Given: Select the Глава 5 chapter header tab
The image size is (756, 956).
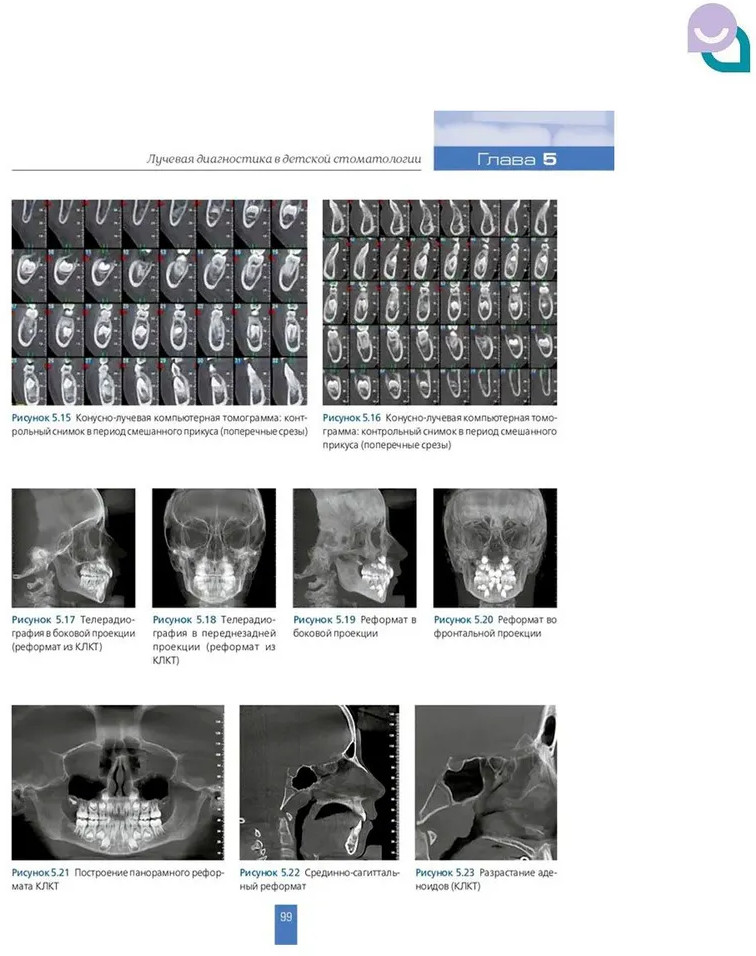Looking at the screenshot, I should pos(523,159).
